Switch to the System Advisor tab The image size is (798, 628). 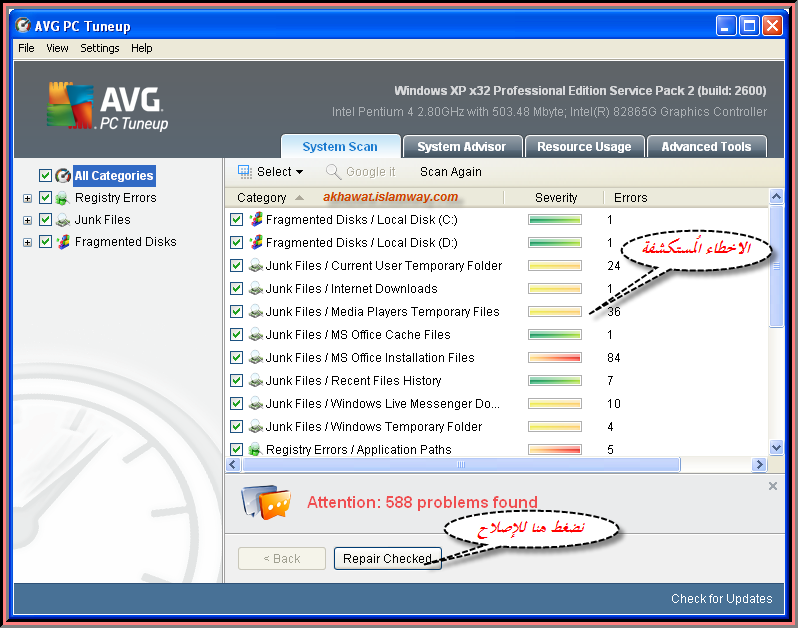tap(462, 147)
